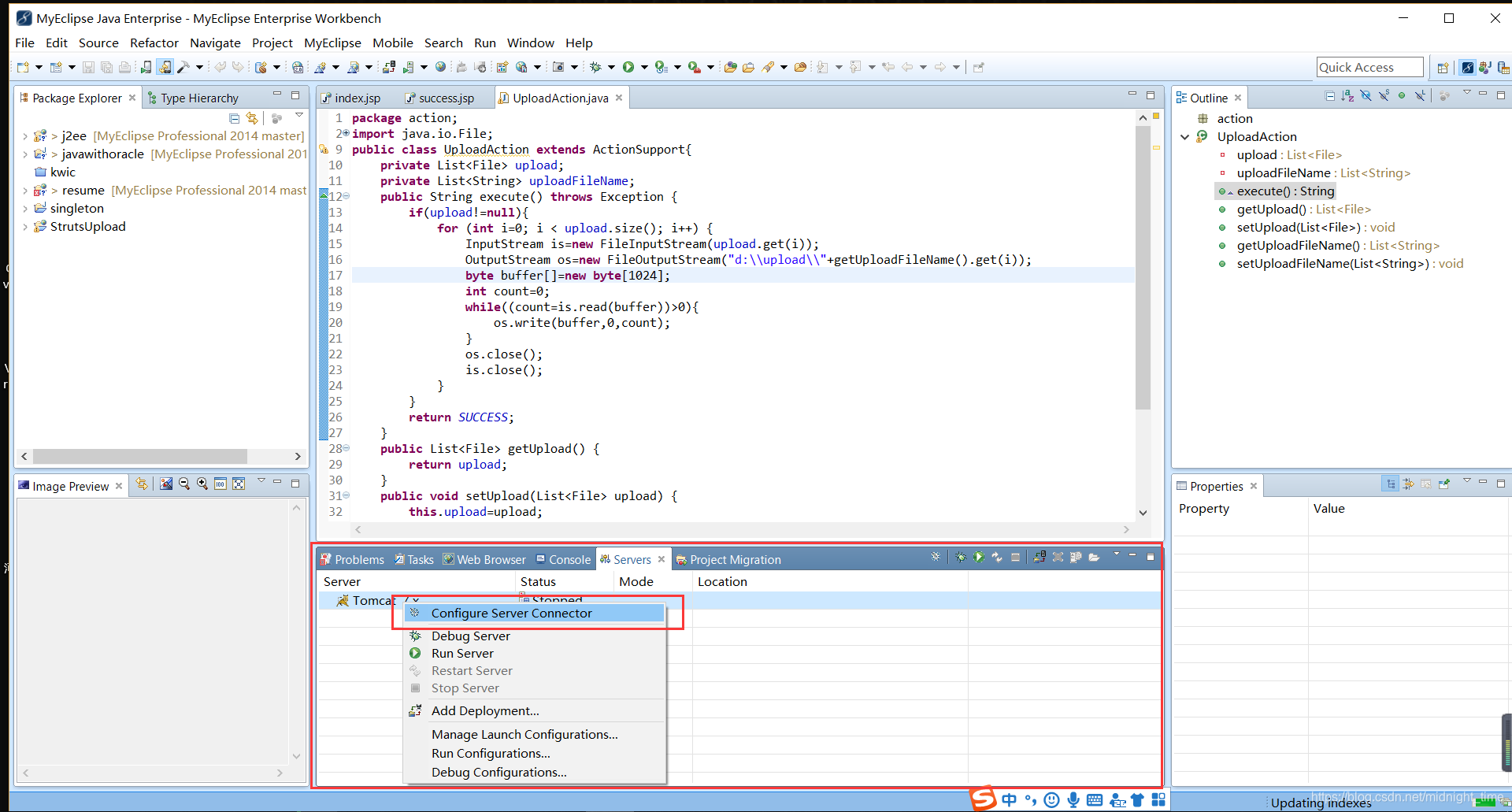Toggle Show Categories in Properties panel
Viewport: 1512px width, 812px height.
coord(1391,484)
